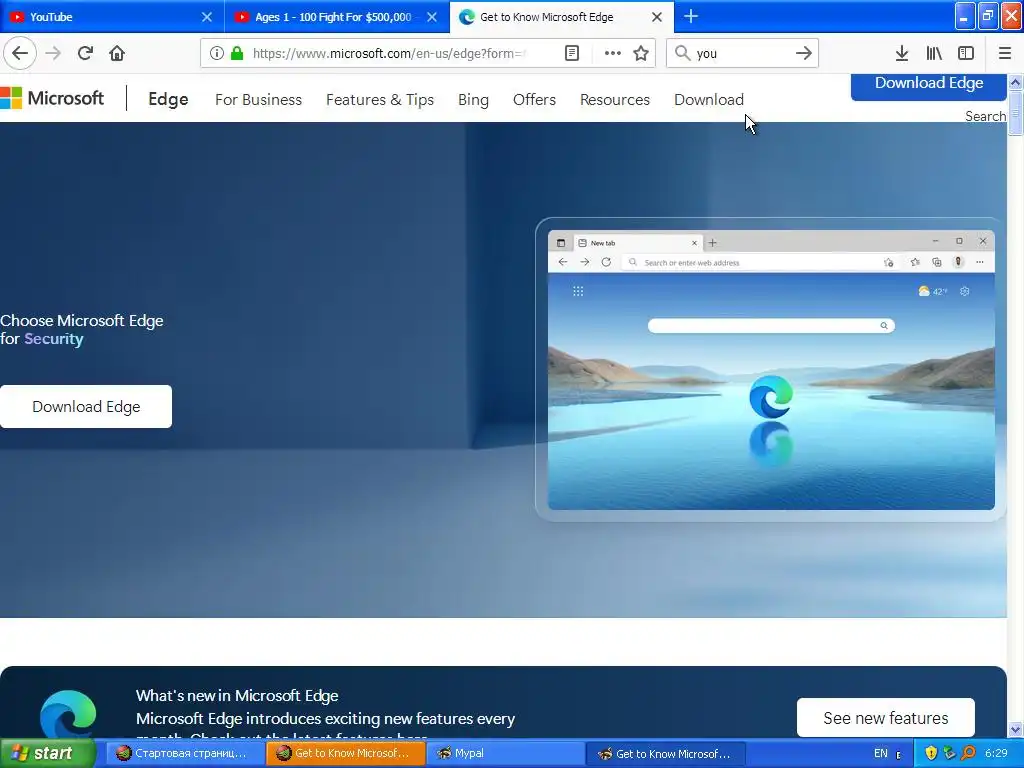Click scrollbar up arrow
This screenshot has width=1024, height=768.
pos(1015,82)
